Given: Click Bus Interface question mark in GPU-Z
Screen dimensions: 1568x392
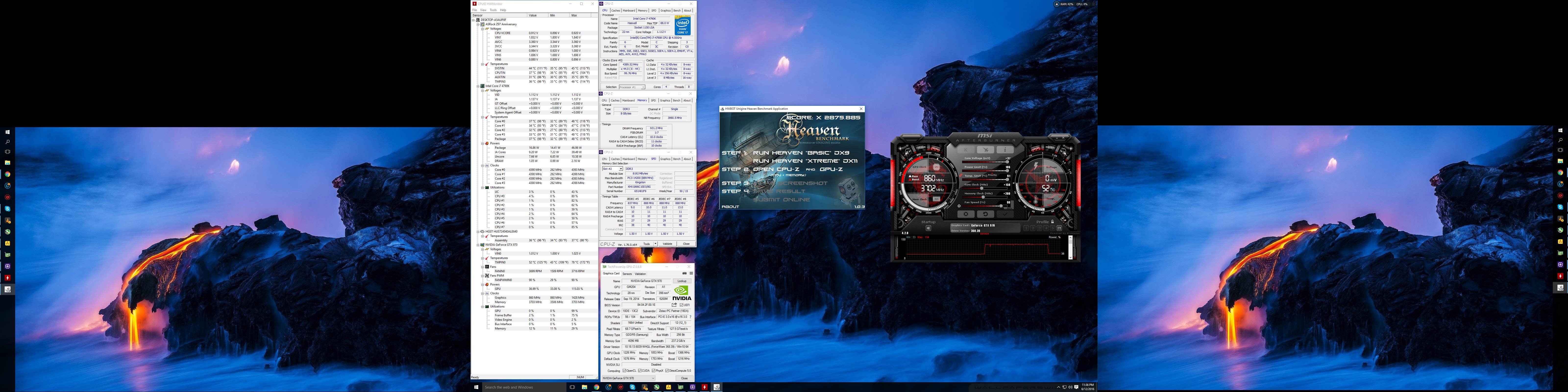Looking at the screenshot, I should pos(690,317).
